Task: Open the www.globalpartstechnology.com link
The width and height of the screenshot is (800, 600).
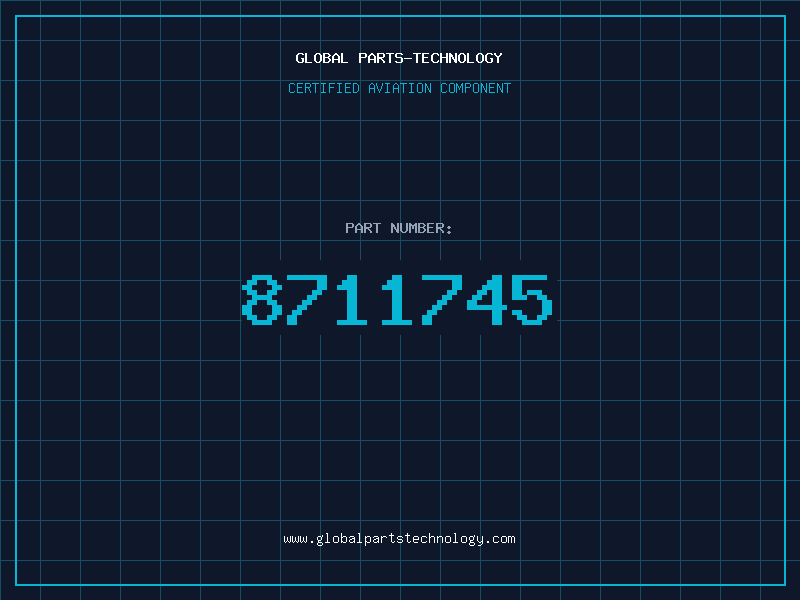Action: (399, 539)
